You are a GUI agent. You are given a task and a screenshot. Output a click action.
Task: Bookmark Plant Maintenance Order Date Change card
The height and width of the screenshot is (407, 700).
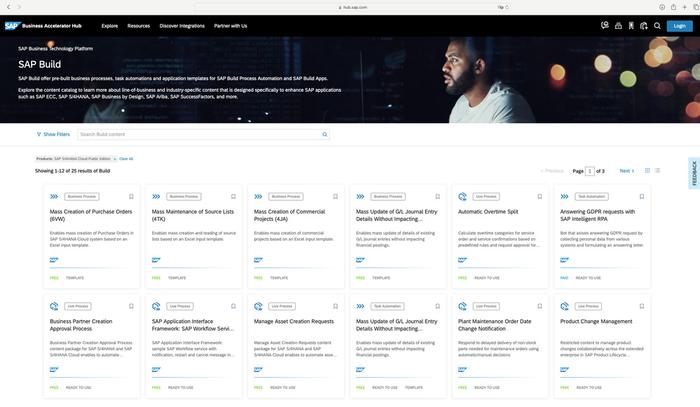540,306
